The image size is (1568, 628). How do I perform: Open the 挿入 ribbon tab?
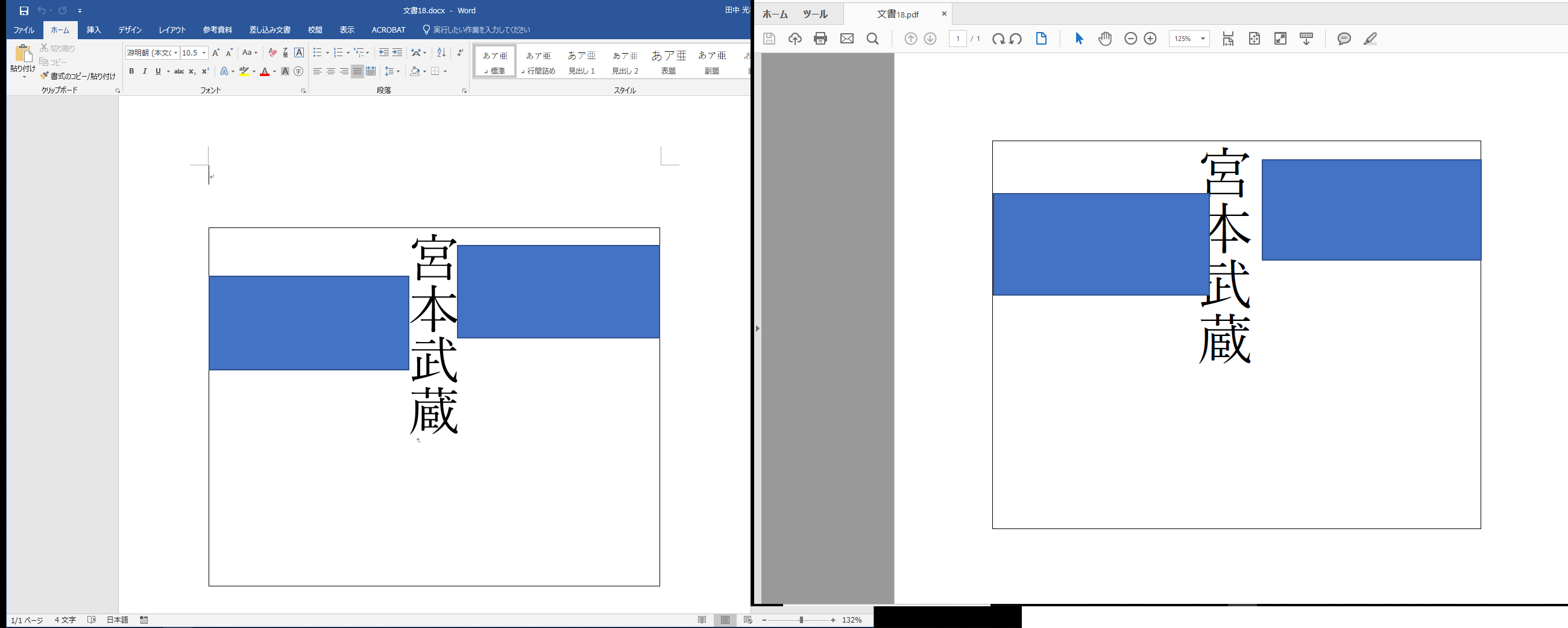[x=93, y=30]
